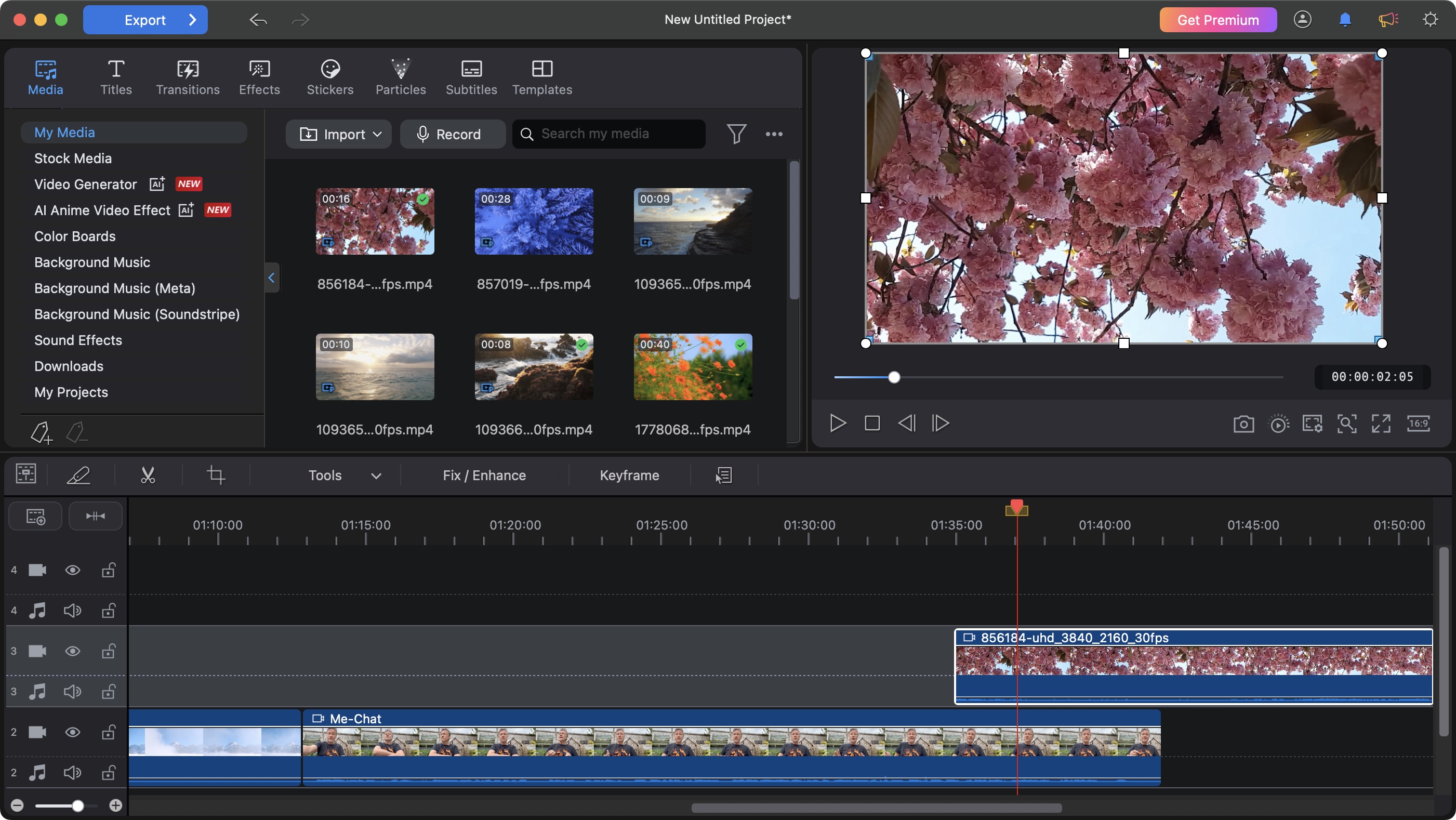Switch to the Stock Media section
The height and width of the screenshot is (820, 1456).
click(x=72, y=158)
